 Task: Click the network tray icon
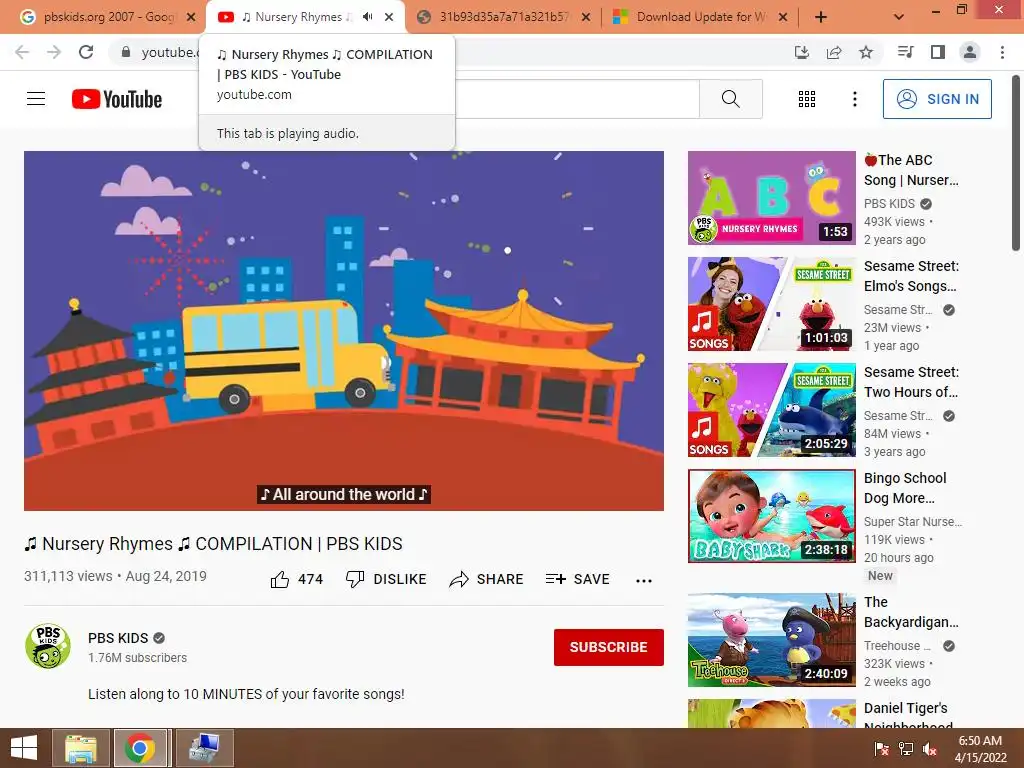pos(906,749)
